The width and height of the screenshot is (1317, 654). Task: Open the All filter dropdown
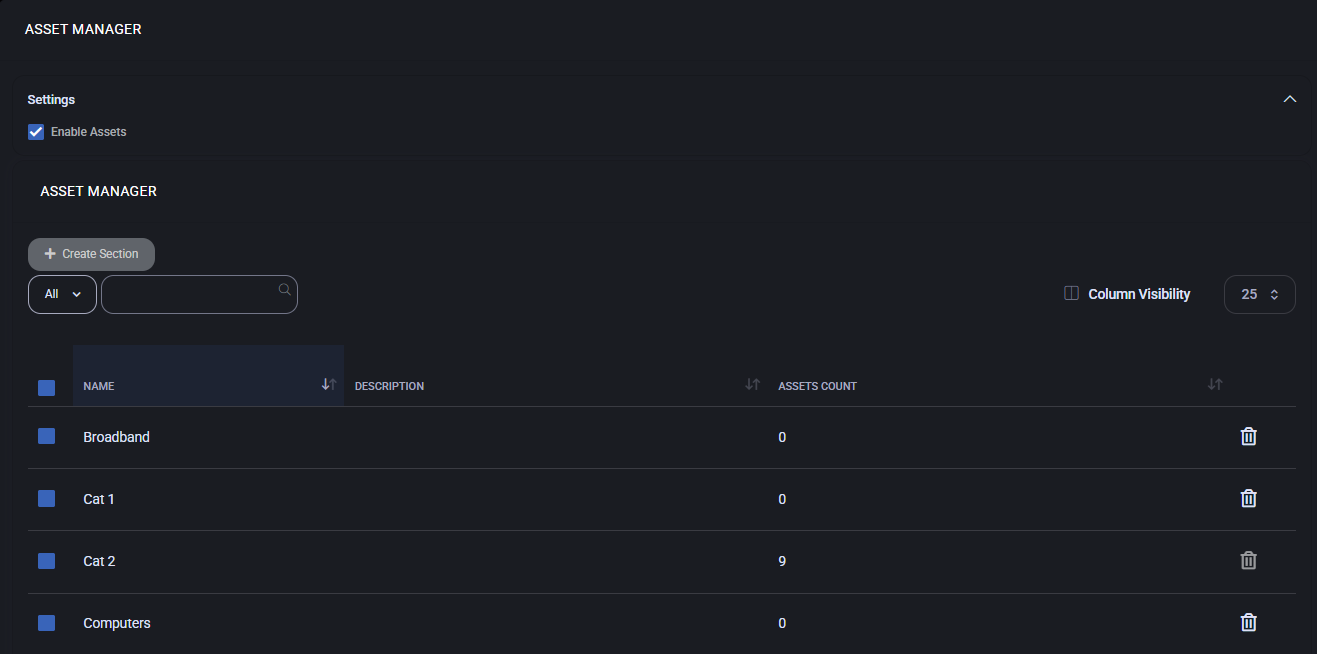[62, 294]
